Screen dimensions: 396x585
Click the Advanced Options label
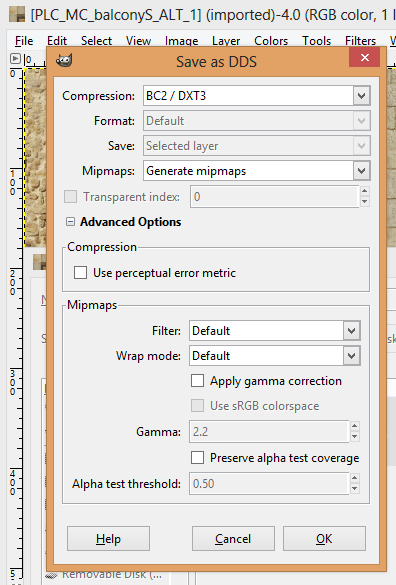tap(131, 222)
